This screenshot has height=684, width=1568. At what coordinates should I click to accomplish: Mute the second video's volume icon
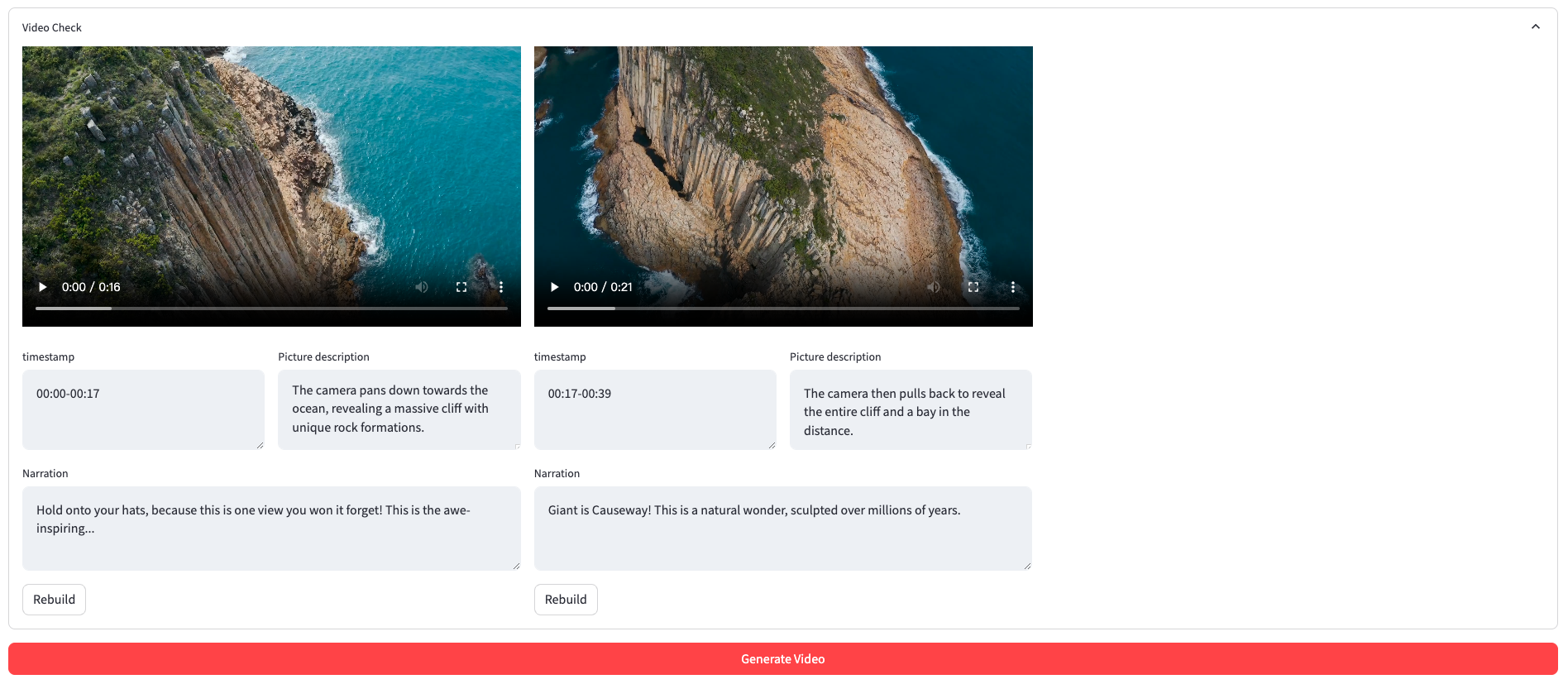(934, 287)
